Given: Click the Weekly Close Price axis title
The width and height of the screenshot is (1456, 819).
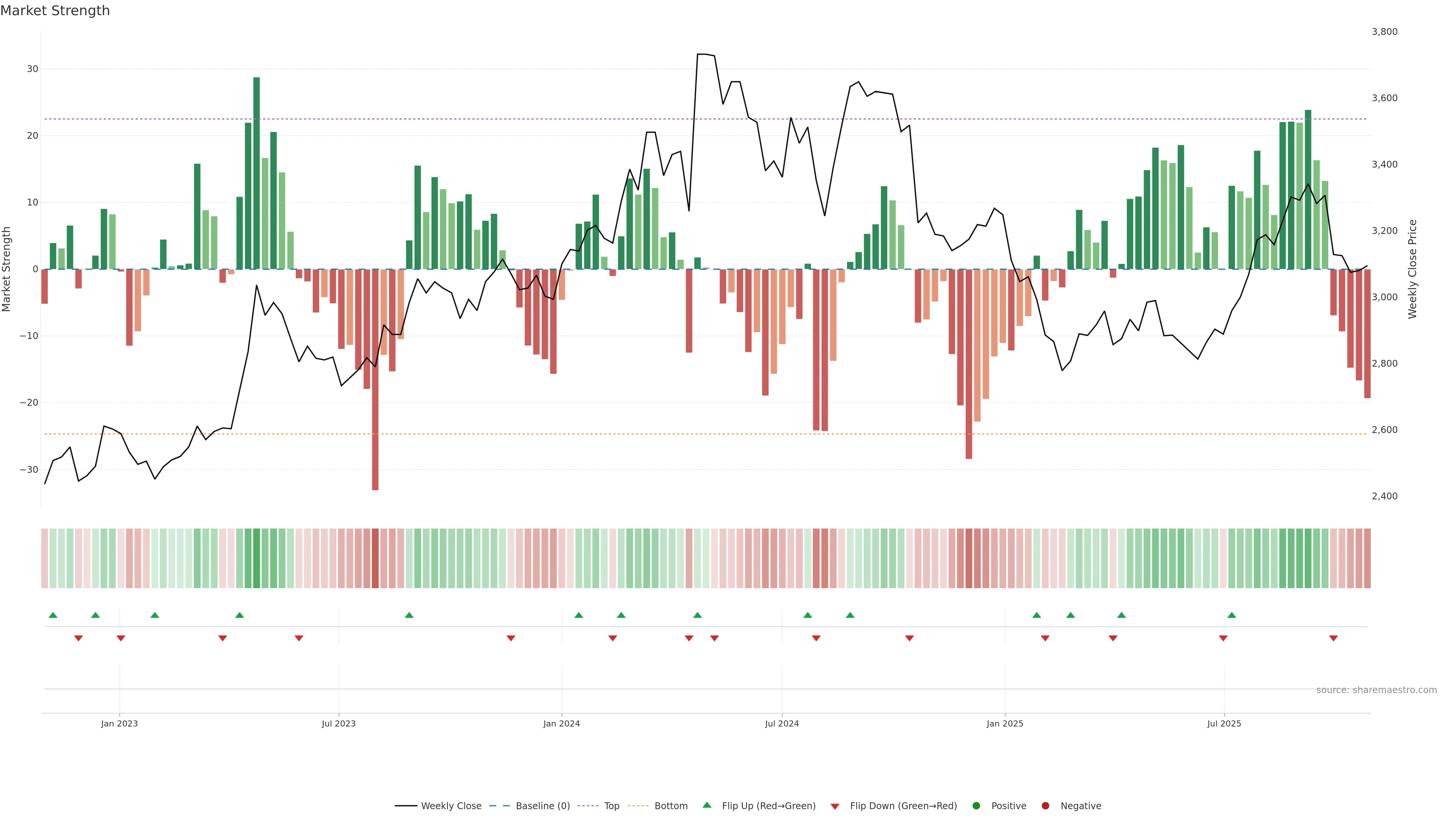Looking at the screenshot, I should coord(1412,269).
